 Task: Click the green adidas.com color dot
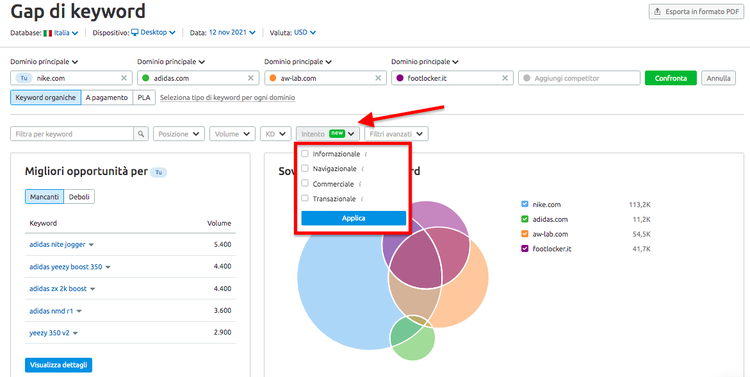pyautogui.click(x=146, y=78)
